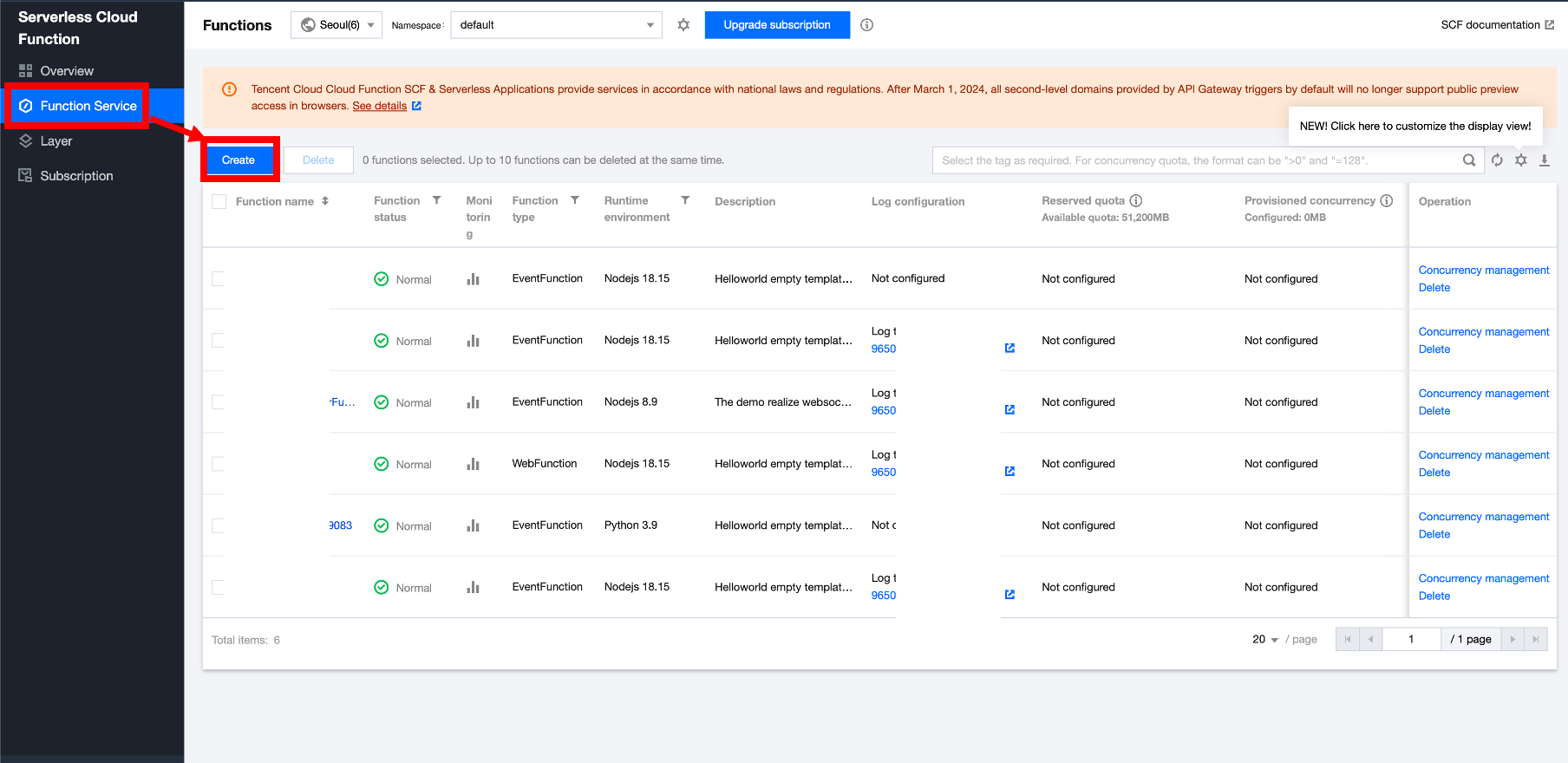1568x763 pixels.
Task: Open Subscription in sidebar
Action: pos(76,176)
